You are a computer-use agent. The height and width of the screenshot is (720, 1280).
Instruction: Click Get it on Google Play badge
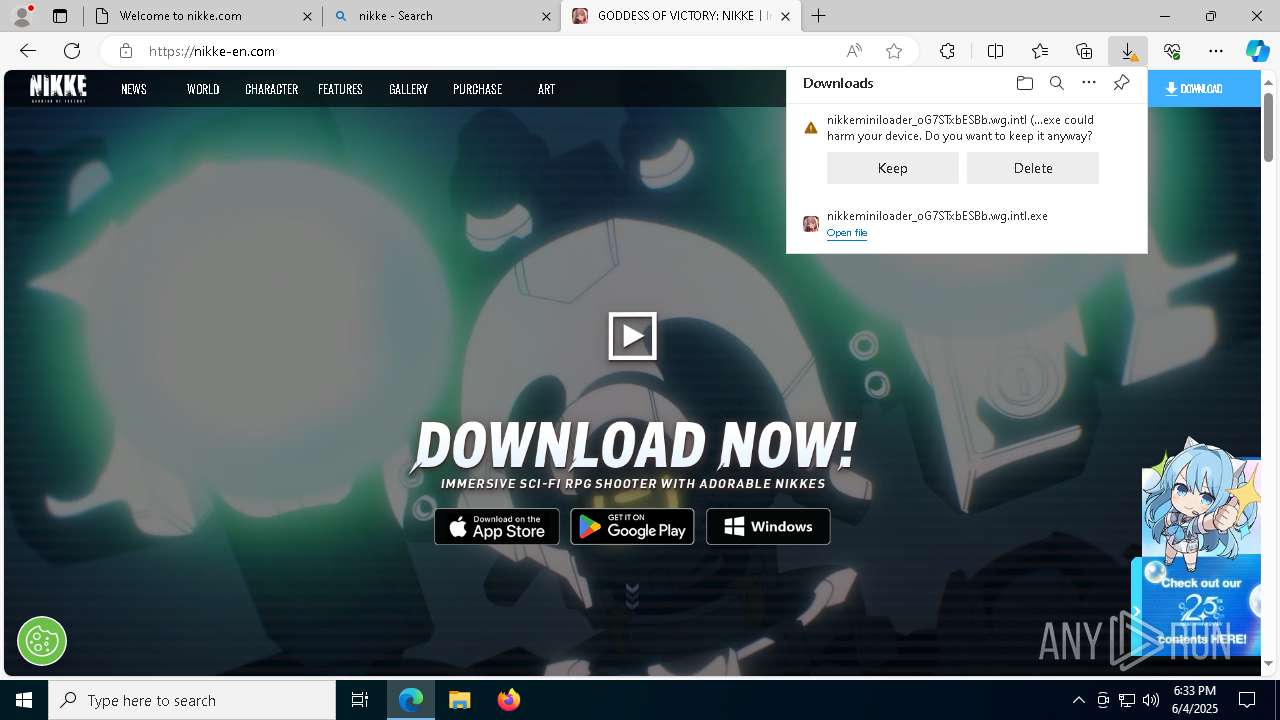pyautogui.click(x=632, y=526)
